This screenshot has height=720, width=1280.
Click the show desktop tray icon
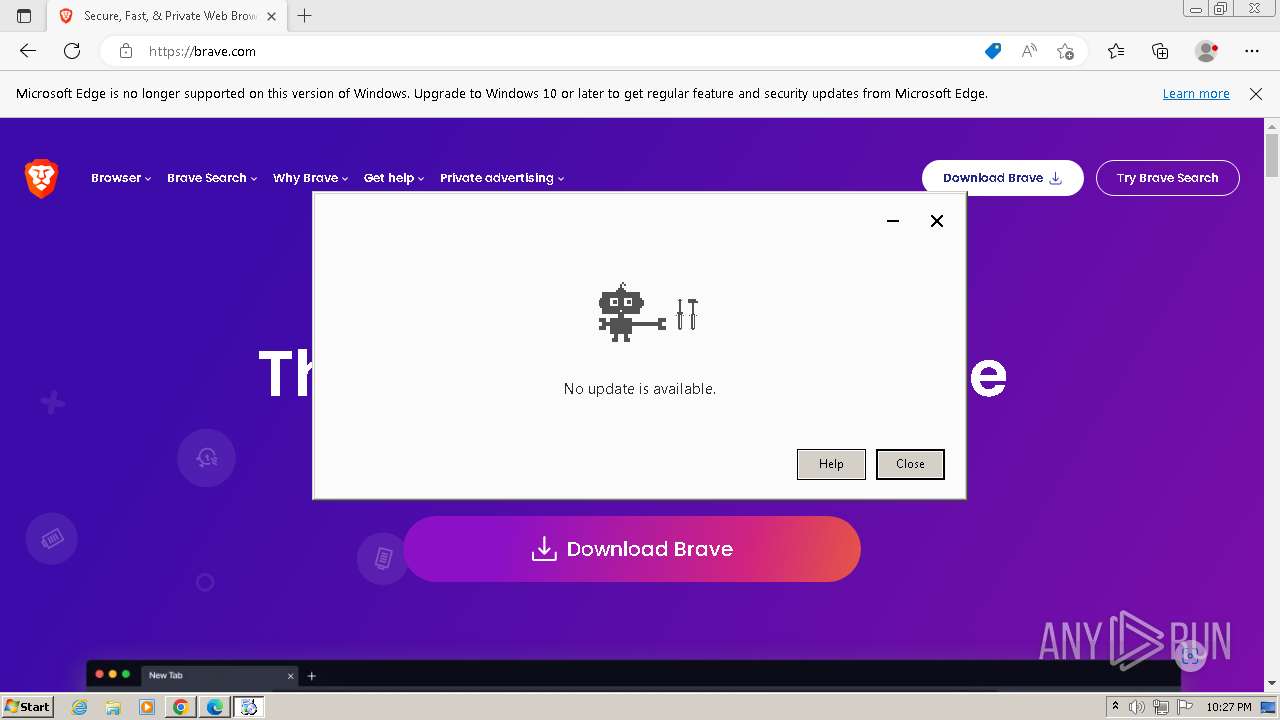coord(1268,707)
